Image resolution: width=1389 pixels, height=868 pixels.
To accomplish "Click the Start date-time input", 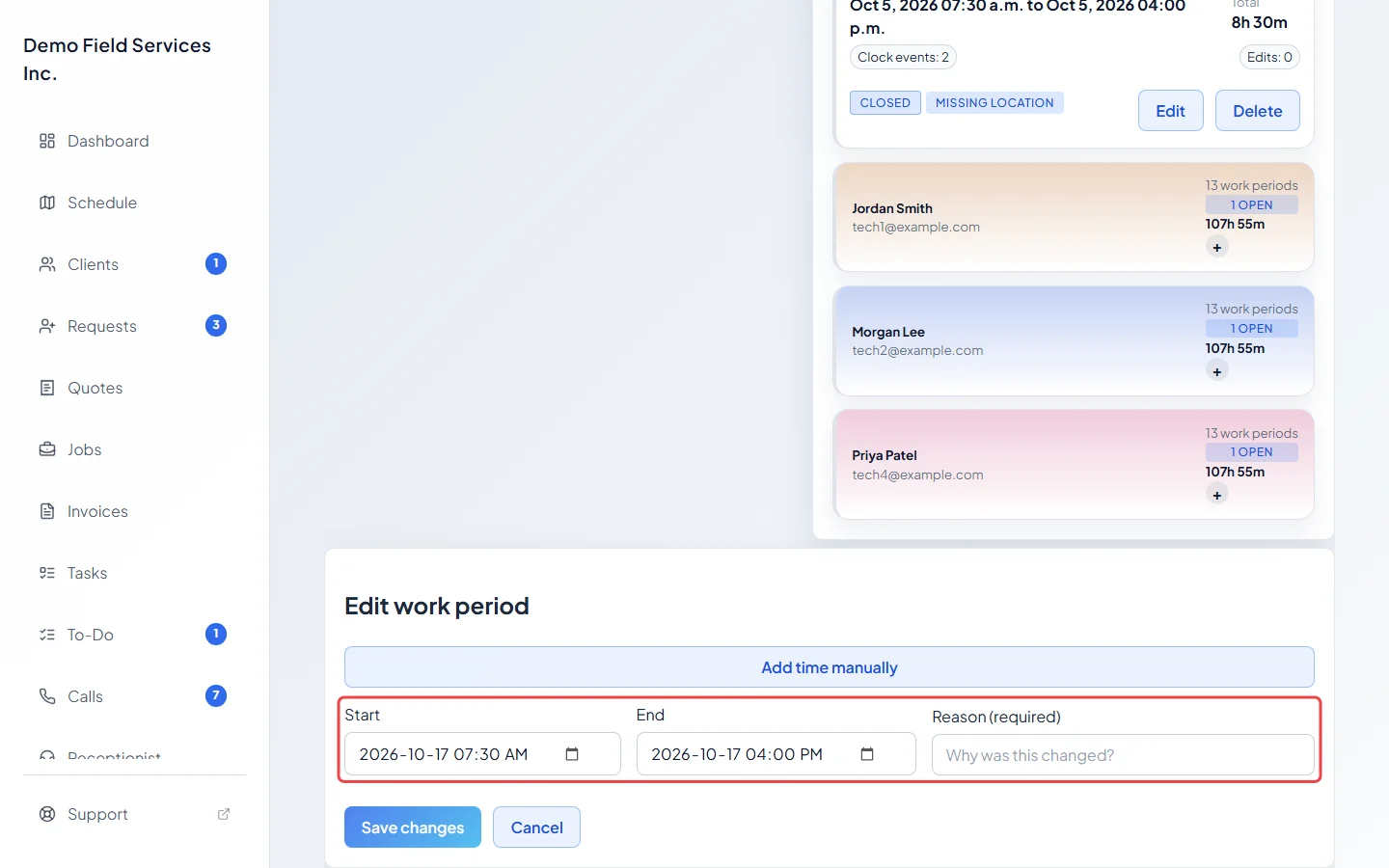I will (x=482, y=754).
